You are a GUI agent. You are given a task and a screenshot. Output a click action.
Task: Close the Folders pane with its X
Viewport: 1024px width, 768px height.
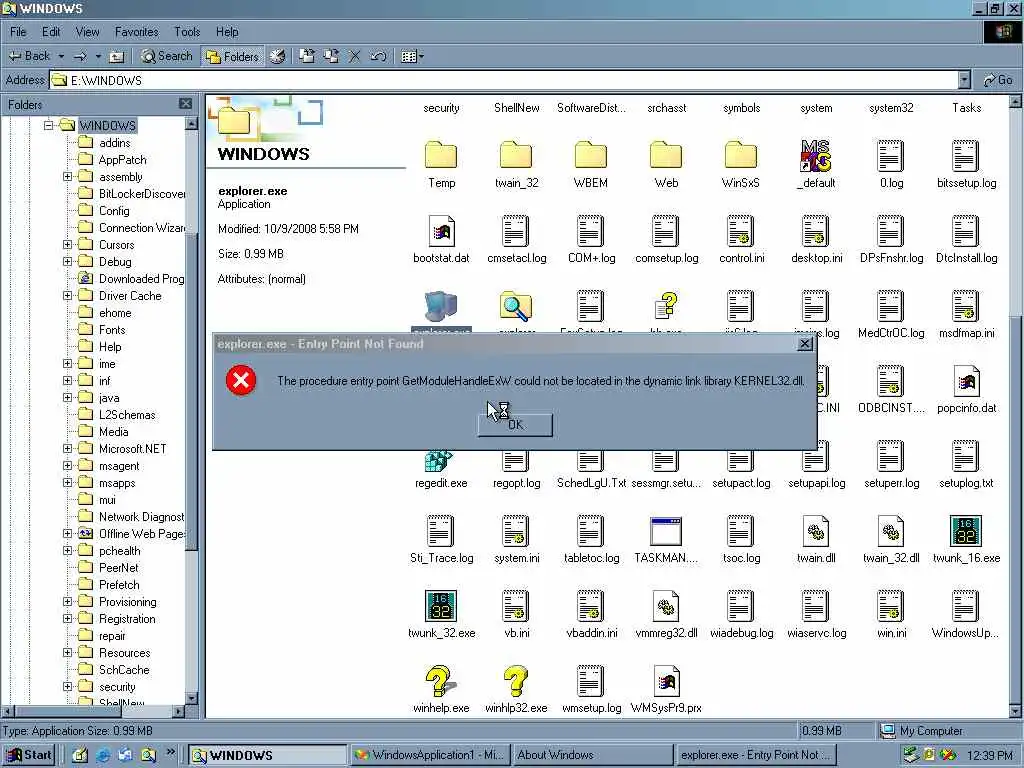click(185, 104)
